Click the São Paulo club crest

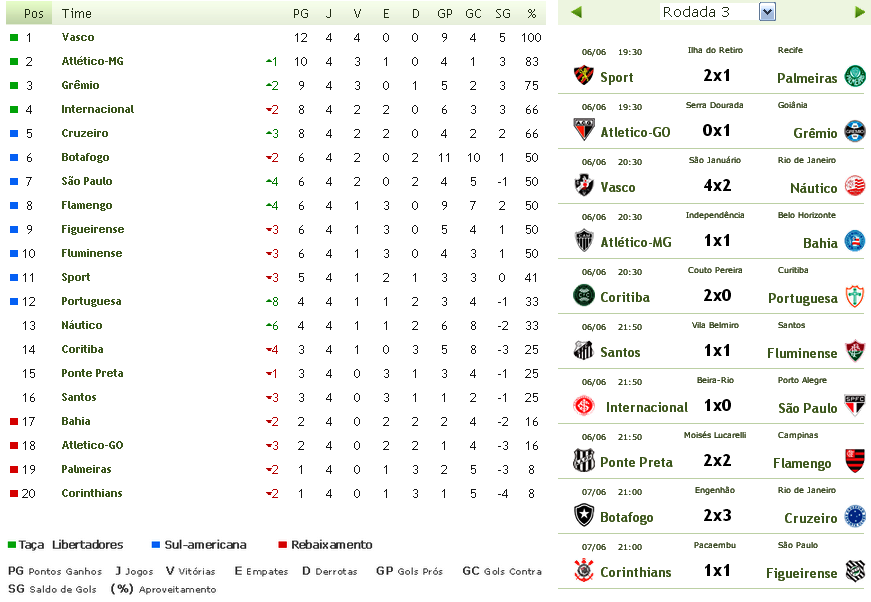(x=854, y=406)
